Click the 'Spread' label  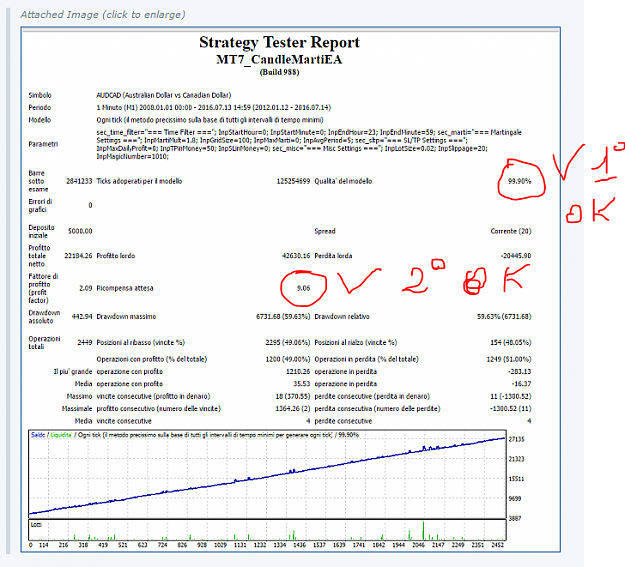coord(325,231)
